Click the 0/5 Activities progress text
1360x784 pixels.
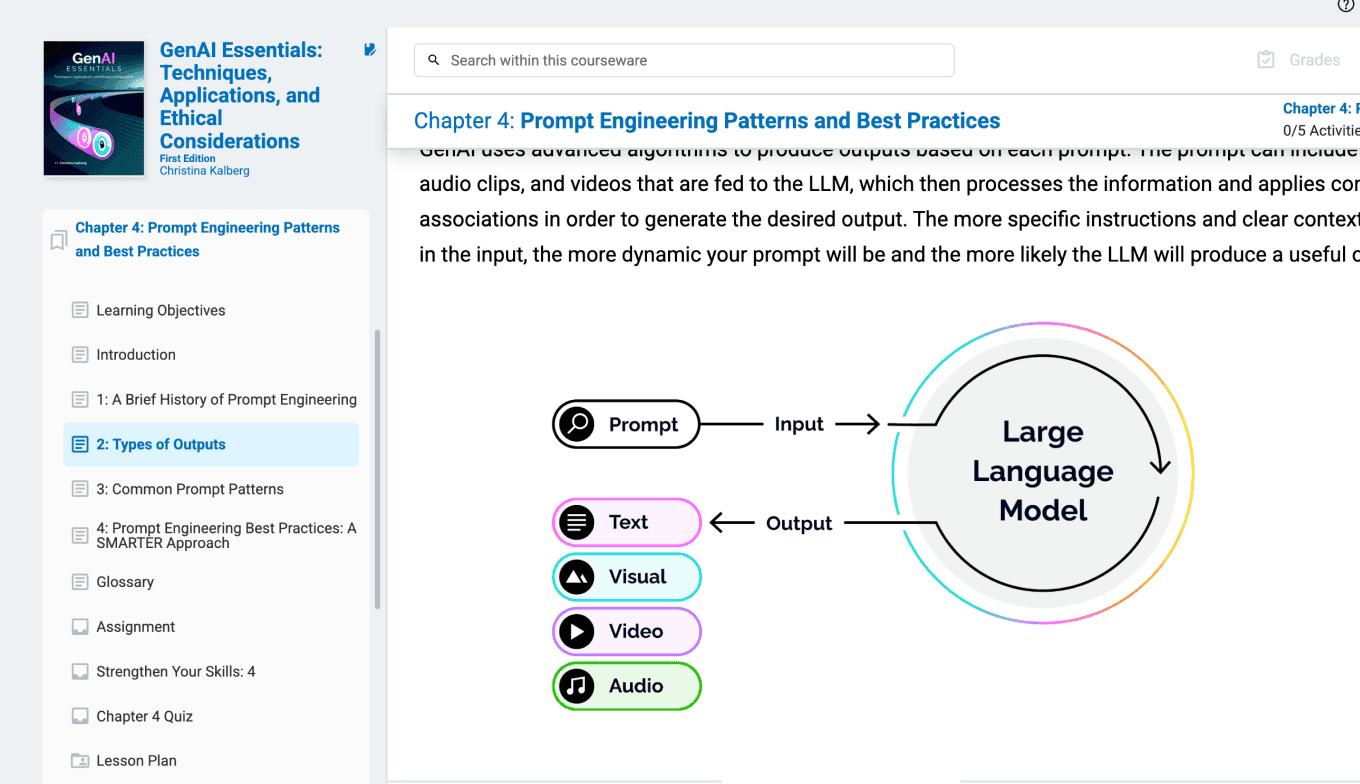(1321, 131)
